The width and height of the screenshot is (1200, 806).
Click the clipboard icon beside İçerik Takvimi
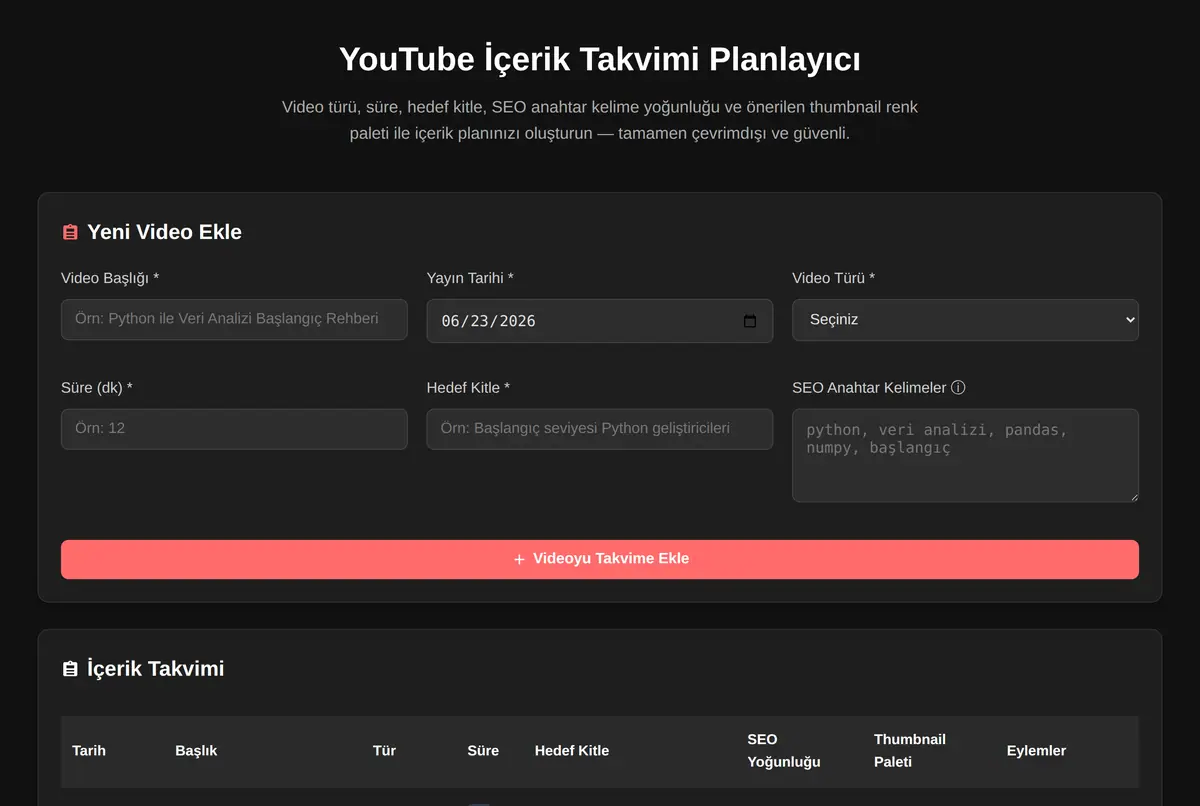70,669
